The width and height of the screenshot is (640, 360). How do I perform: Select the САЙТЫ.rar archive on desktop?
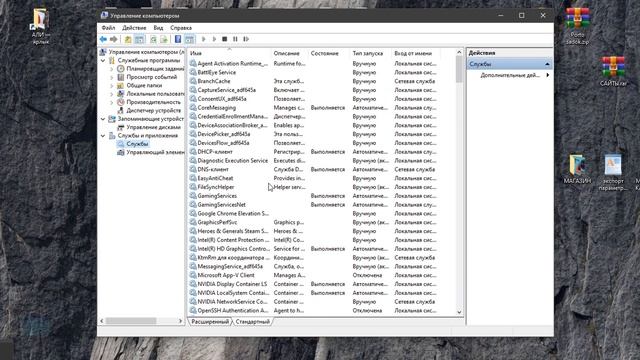pyautogui.click(x=613, y=71)
